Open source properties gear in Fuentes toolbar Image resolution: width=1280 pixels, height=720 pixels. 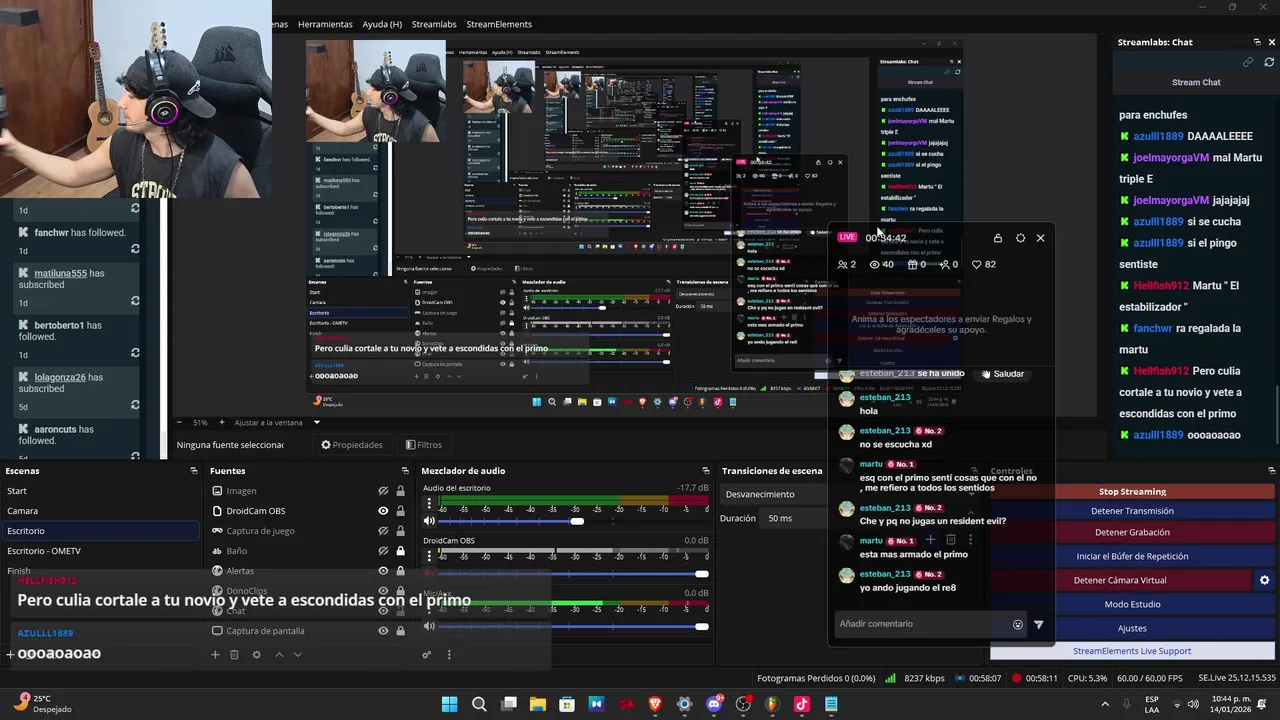click(x=256, y=655)
